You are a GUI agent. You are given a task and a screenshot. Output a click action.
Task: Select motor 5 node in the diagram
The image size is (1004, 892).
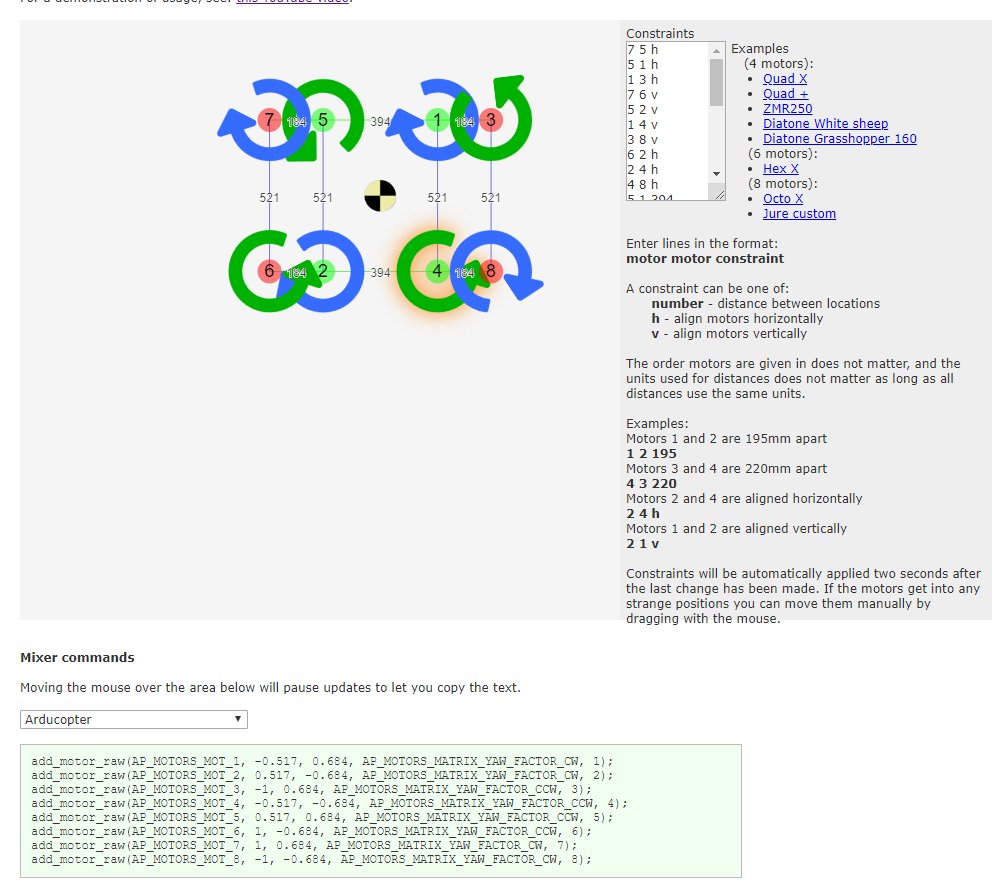pos(323,120)
